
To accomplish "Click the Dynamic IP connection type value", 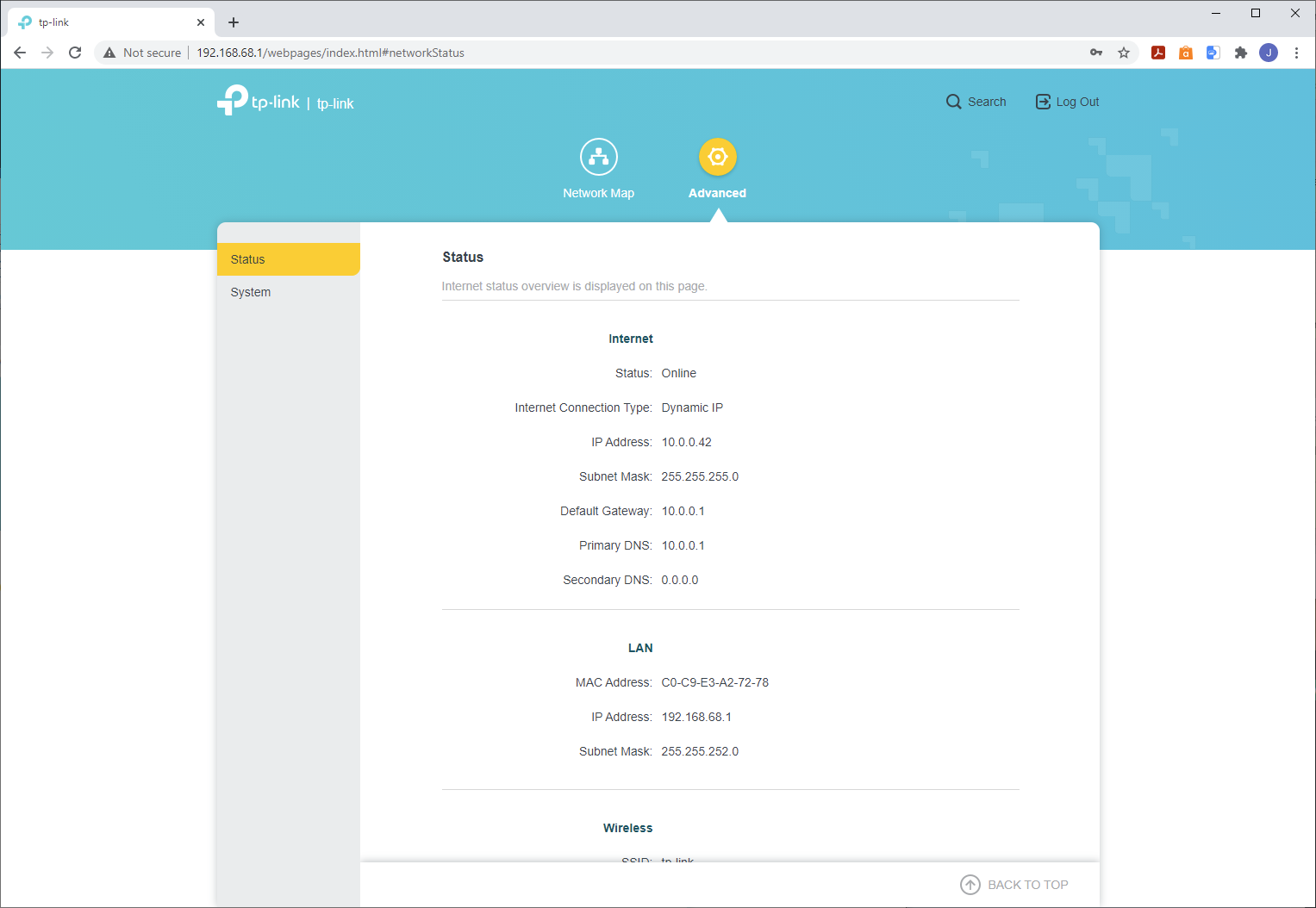I will (x=692, y=407).
